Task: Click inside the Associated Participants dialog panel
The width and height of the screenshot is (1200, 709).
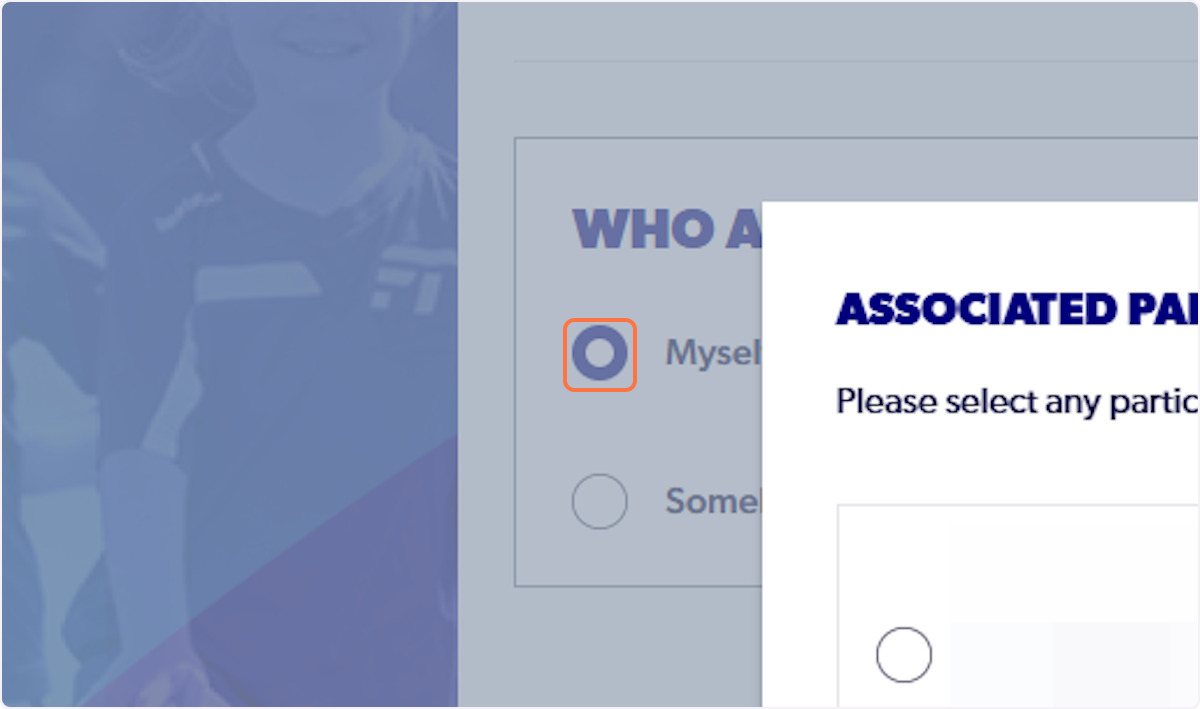Action: click(1000, 450)
